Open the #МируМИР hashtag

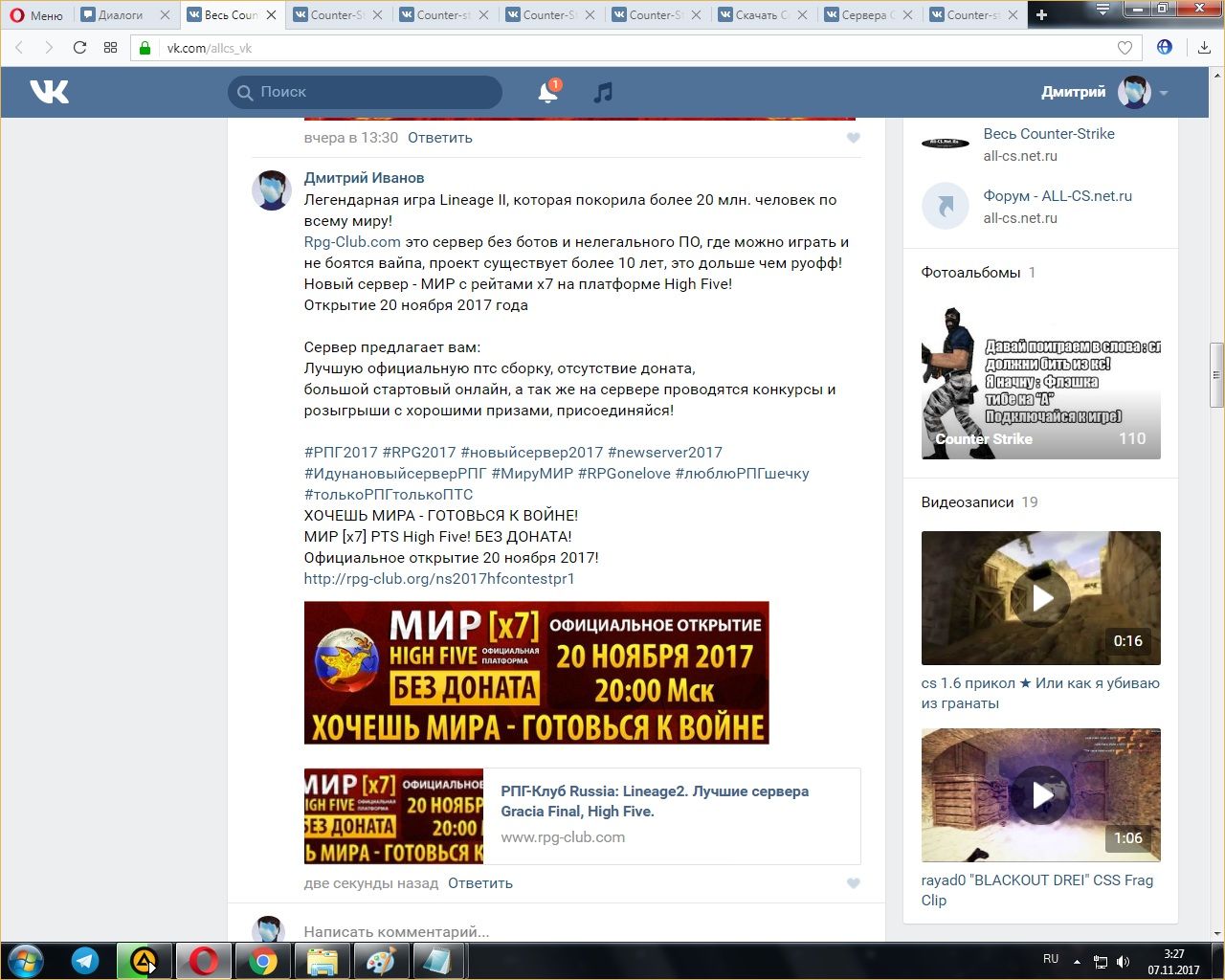click(x=532, y=474)
